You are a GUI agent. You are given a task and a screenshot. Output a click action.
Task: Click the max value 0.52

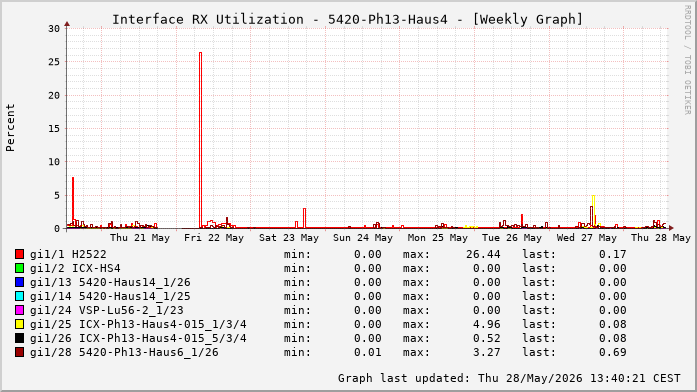click(x=487, y=338)
